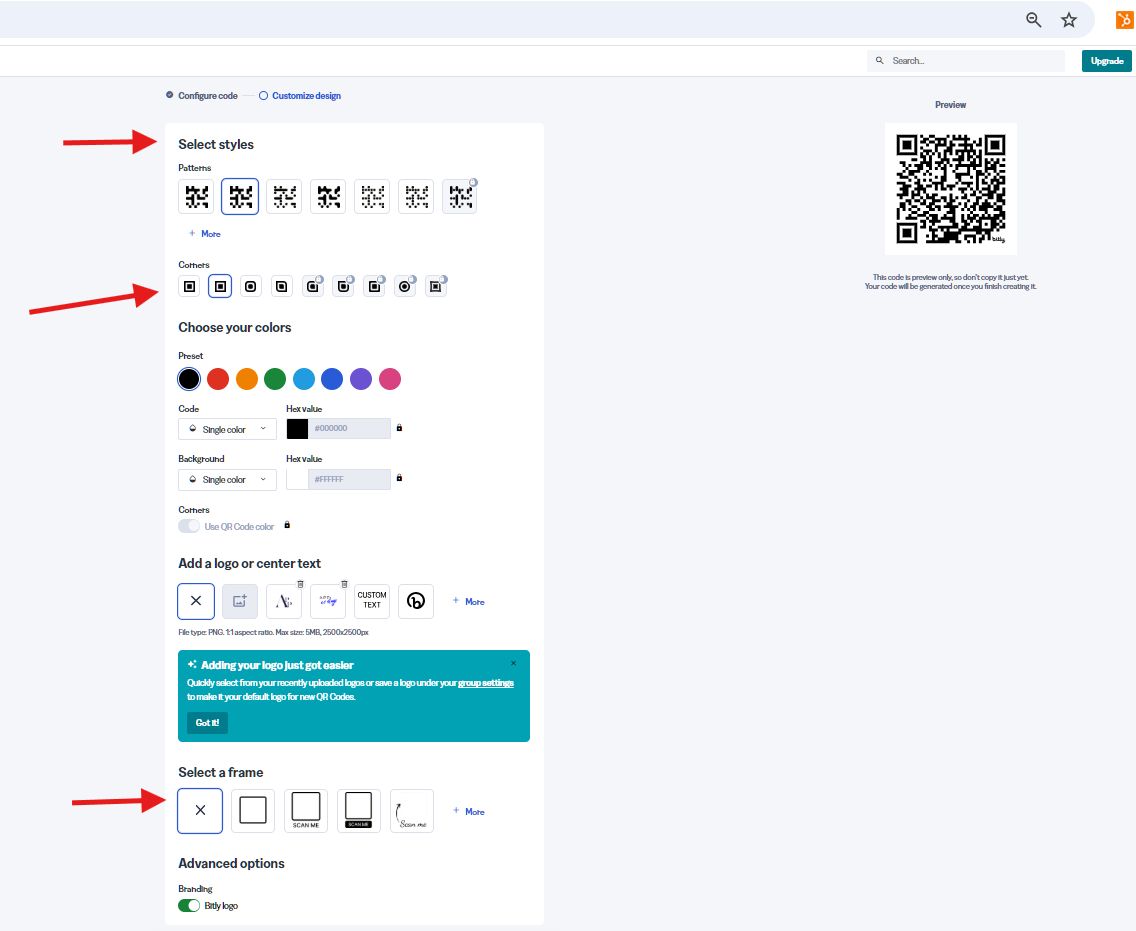Select the no-logo X option
1136x931 pixels.
coord(196,601)
